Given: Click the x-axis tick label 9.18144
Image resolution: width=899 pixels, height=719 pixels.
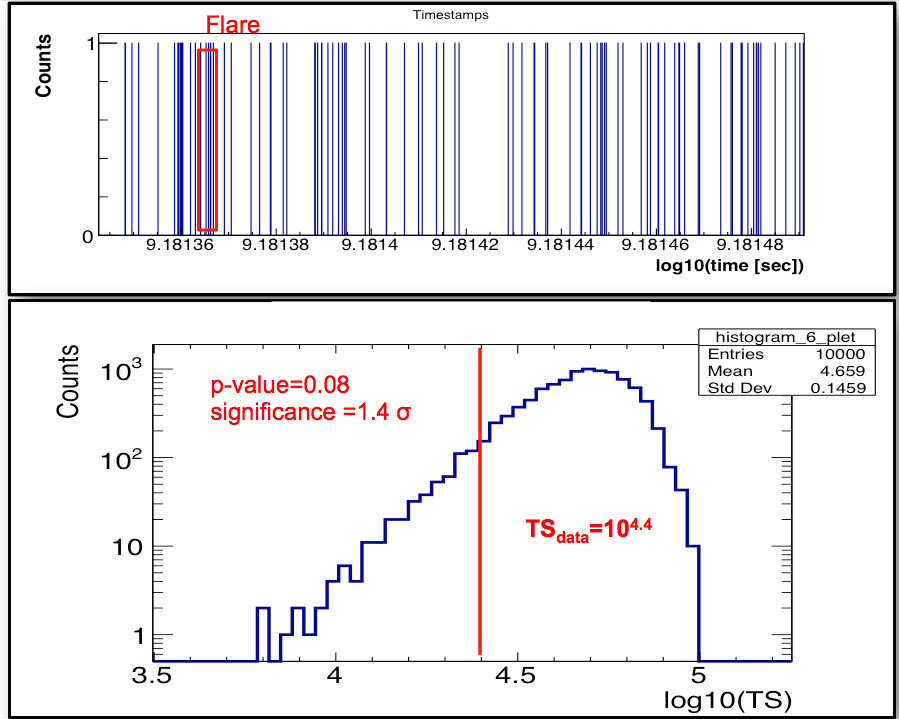Looking at the screenshot, I should [x=560, y=245].
